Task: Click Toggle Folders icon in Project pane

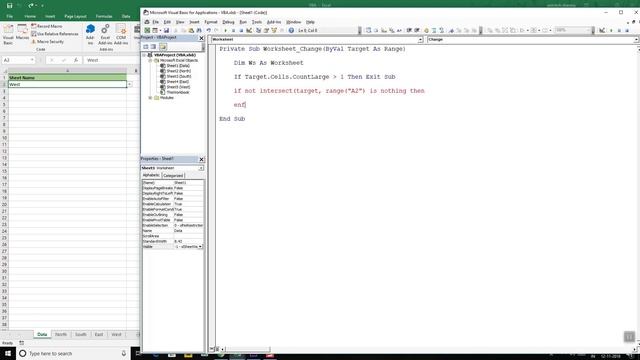Action: point(163,47)
